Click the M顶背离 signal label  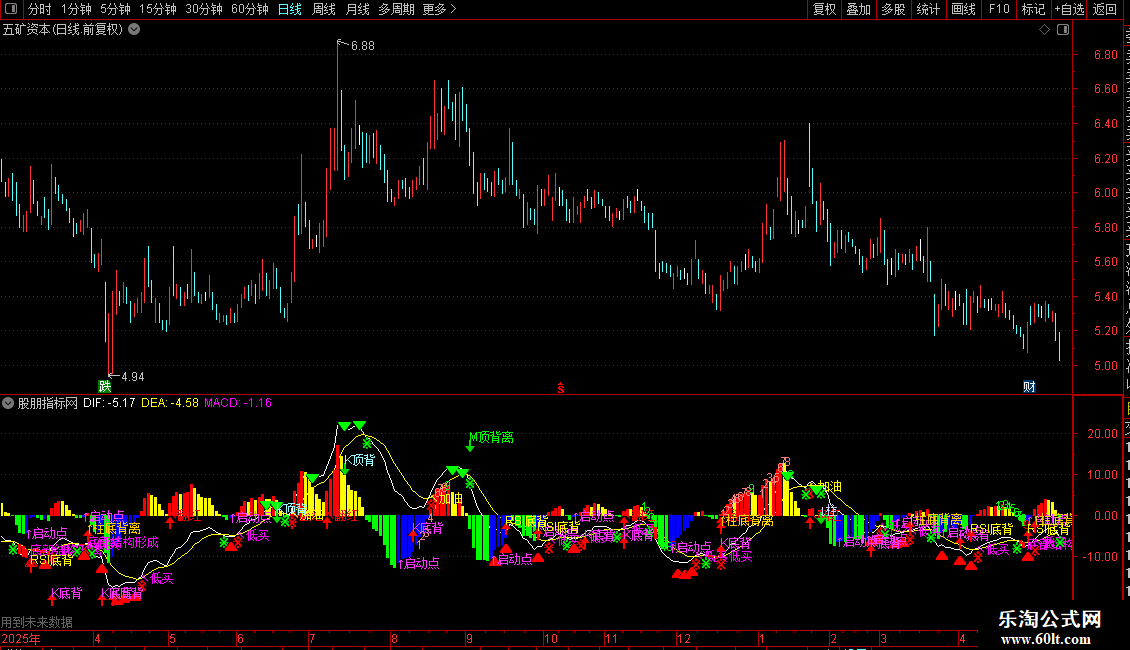491,437
